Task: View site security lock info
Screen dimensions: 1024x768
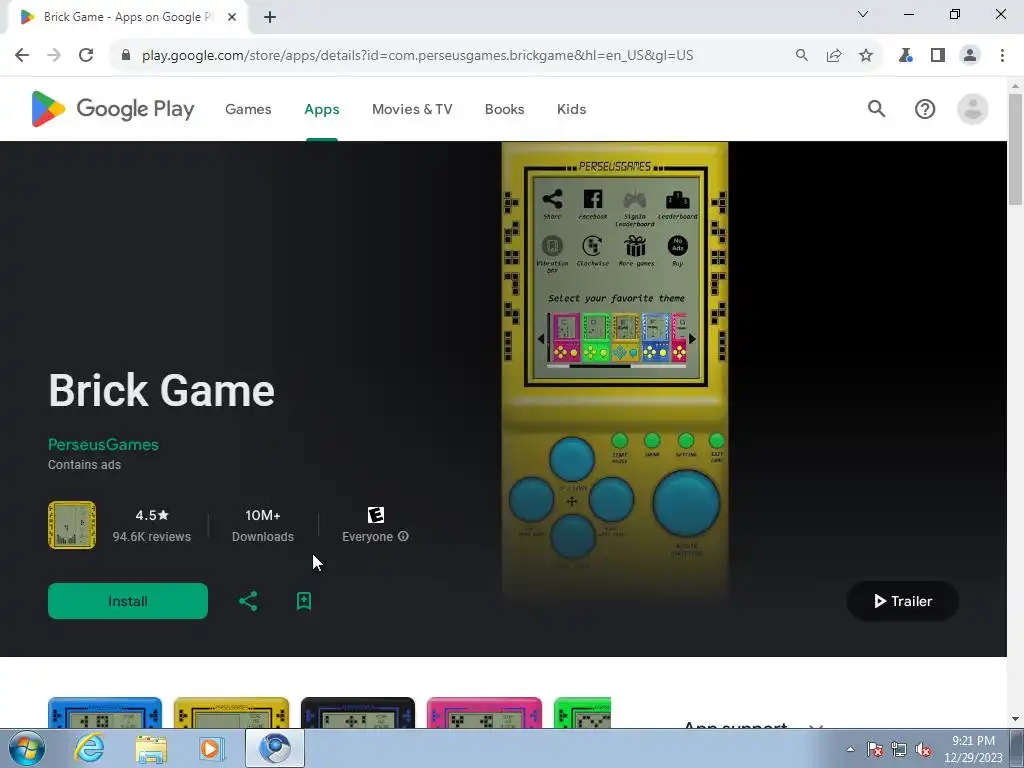Action: point(126,55)
